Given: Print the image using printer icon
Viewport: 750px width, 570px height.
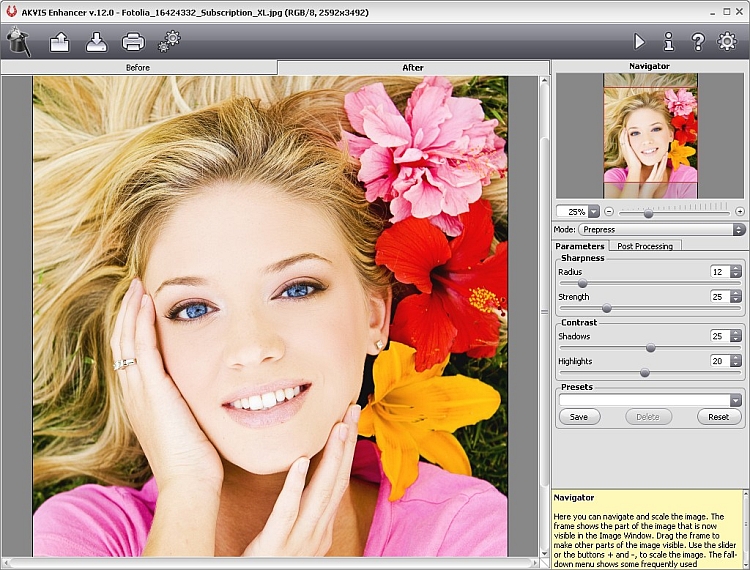Looking at the screenshot, I should coord(133,42).
